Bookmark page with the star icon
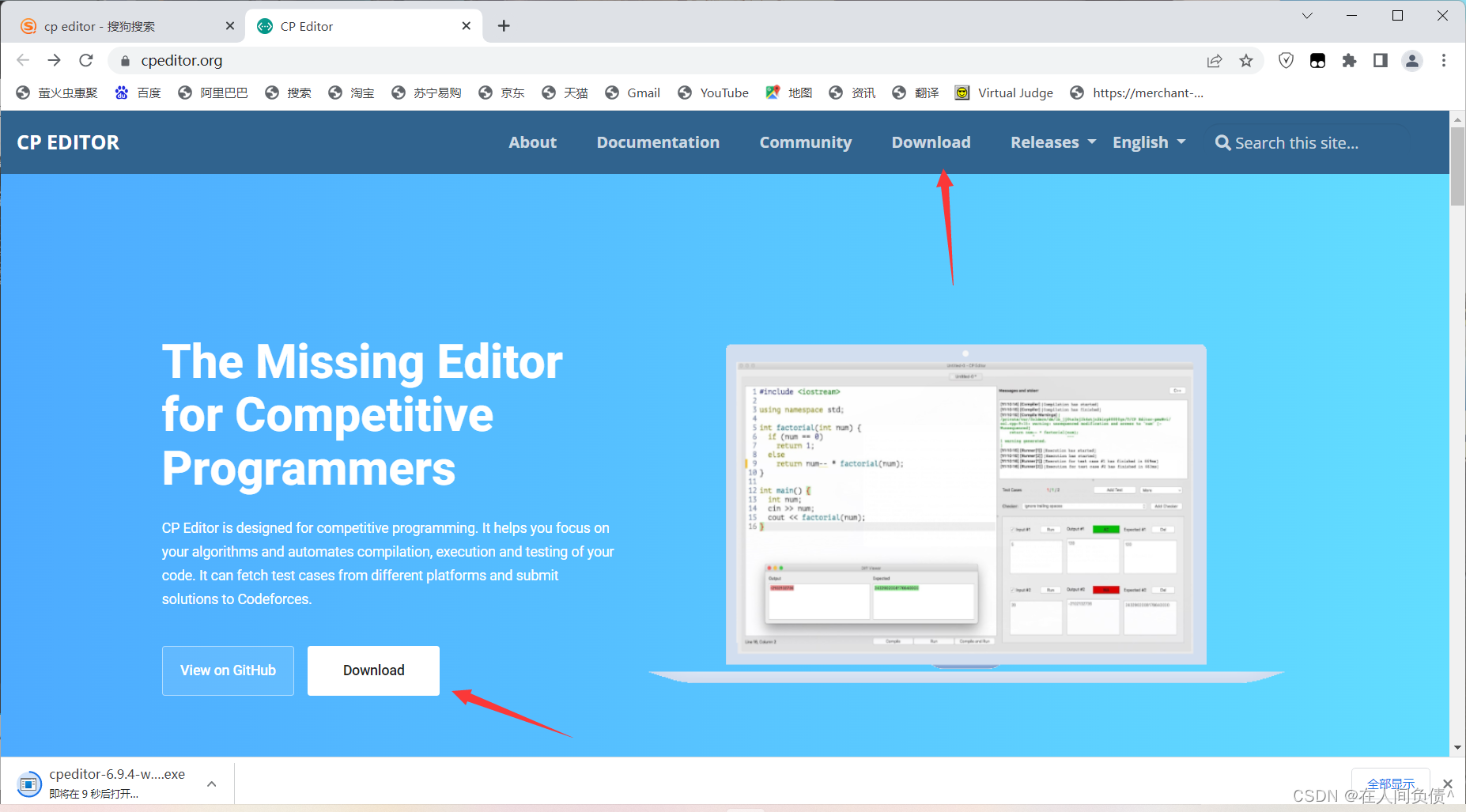 tap(1246, 61)
